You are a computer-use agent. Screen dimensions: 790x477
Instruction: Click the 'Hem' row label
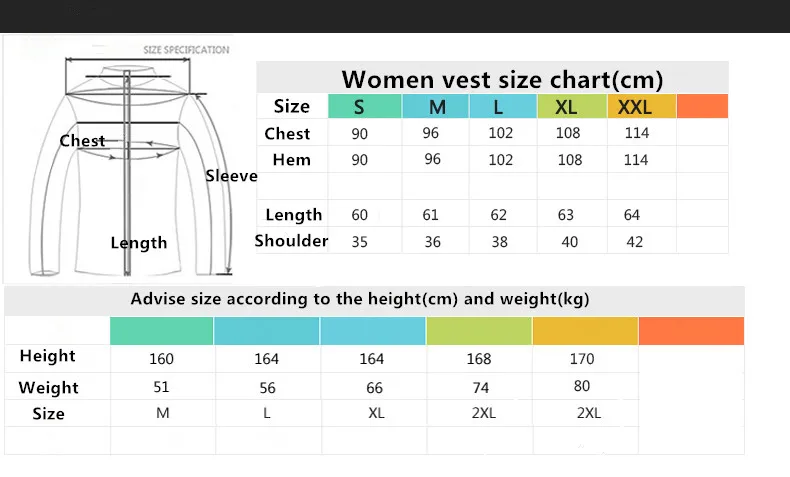292,160
